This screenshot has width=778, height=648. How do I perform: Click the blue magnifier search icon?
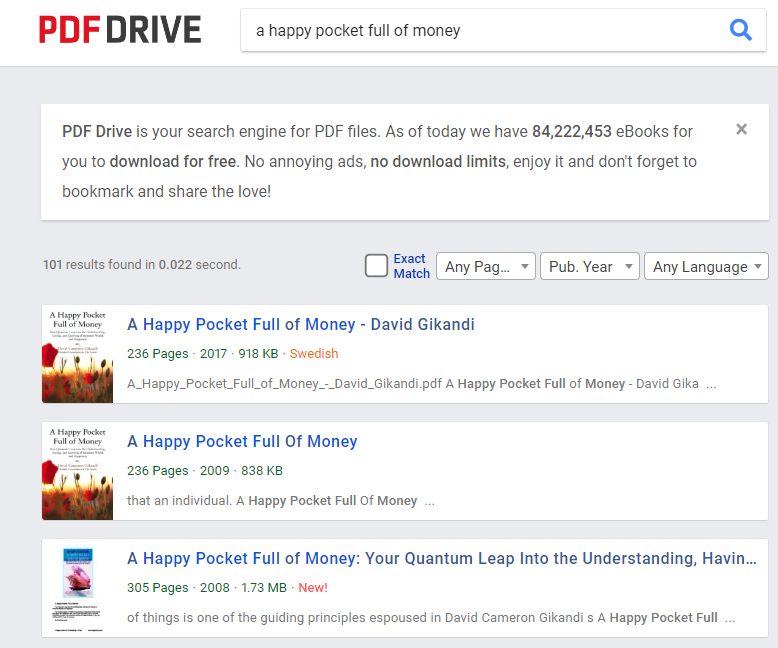coord(740,30)
